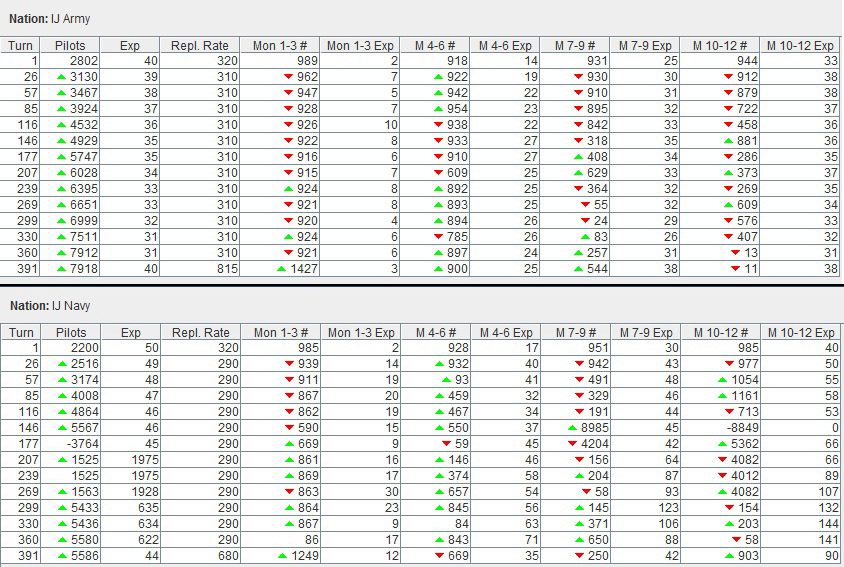
Task: Click IJ Army Pilots column header
Action: [70, 45]
